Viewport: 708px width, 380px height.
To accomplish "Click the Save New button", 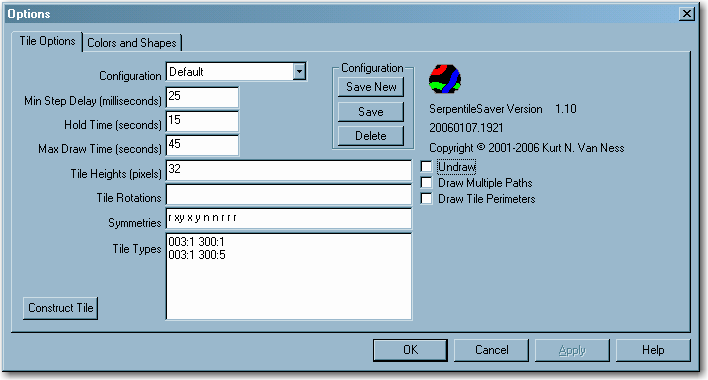I will 371,87.
